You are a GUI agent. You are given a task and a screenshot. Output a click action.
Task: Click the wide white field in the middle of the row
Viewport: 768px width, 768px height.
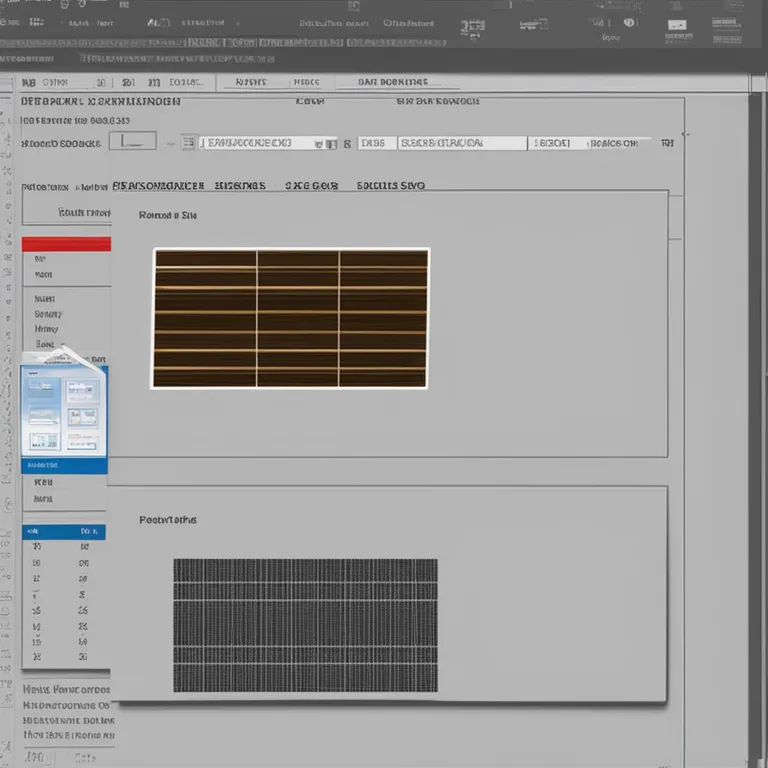pos(462,143)
